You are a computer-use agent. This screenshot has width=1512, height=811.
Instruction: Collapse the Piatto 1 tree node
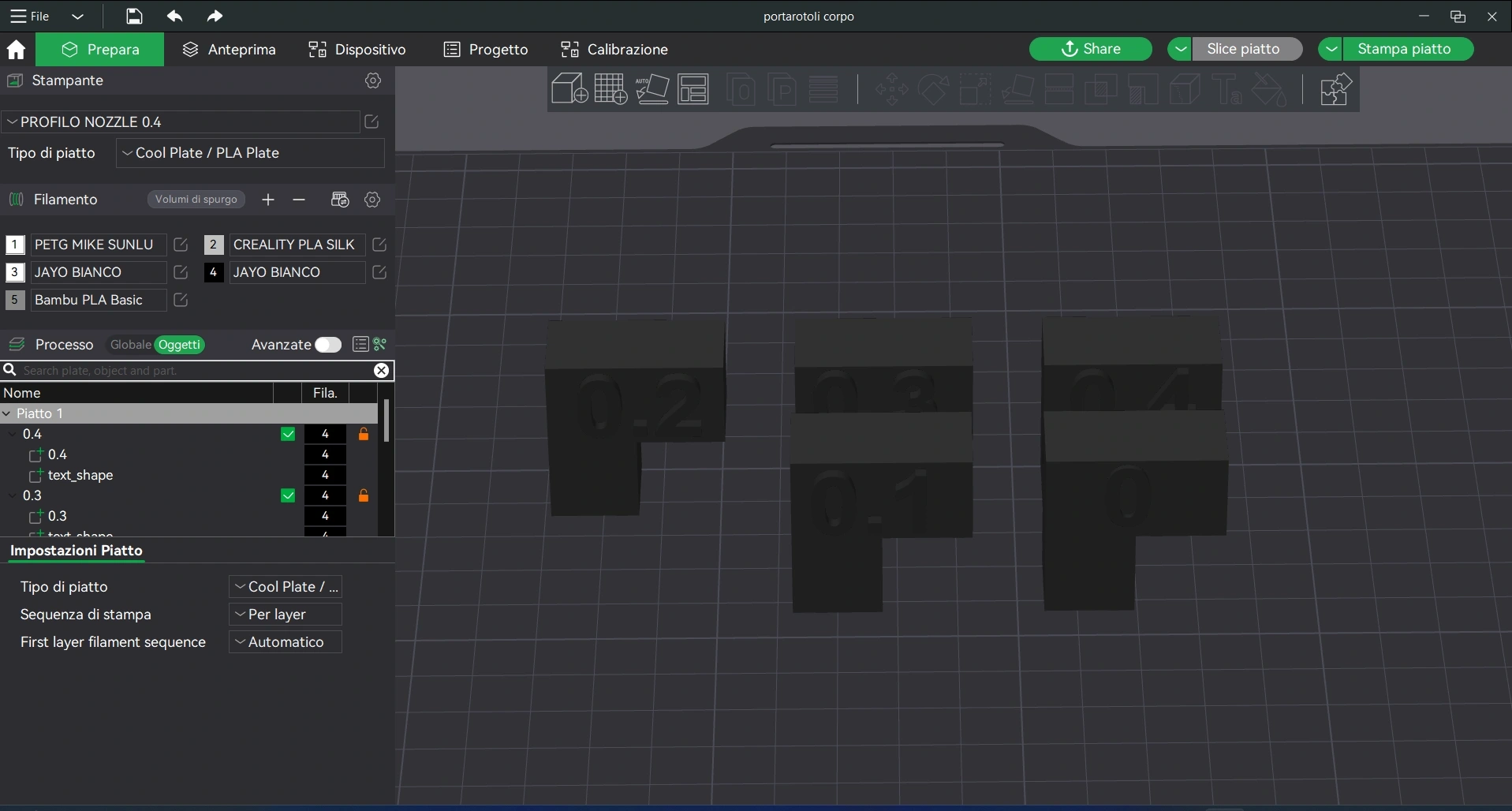(x=7, y=413)
